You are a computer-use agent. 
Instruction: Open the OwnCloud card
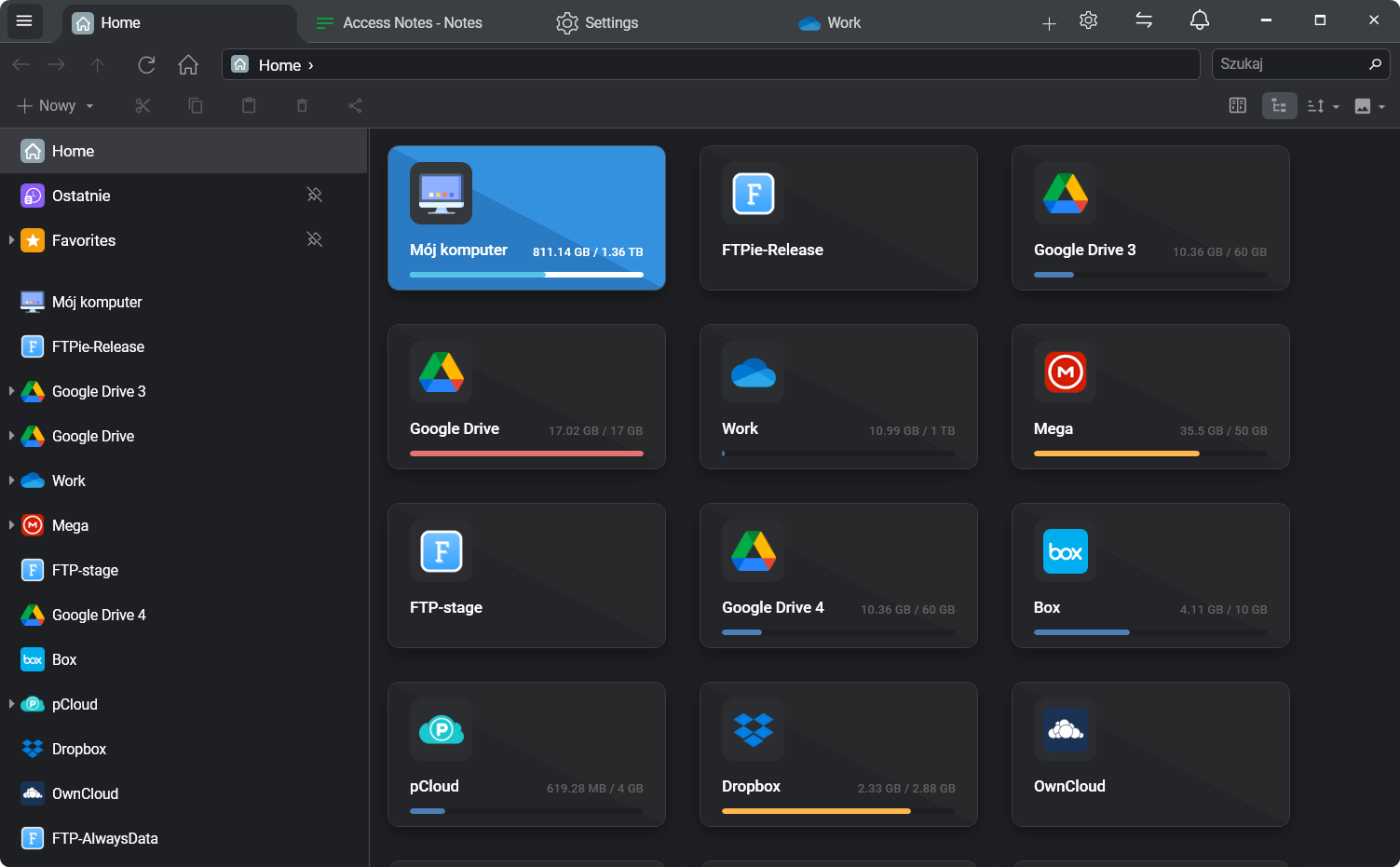pyautogui.click(x=1150, y=754)
